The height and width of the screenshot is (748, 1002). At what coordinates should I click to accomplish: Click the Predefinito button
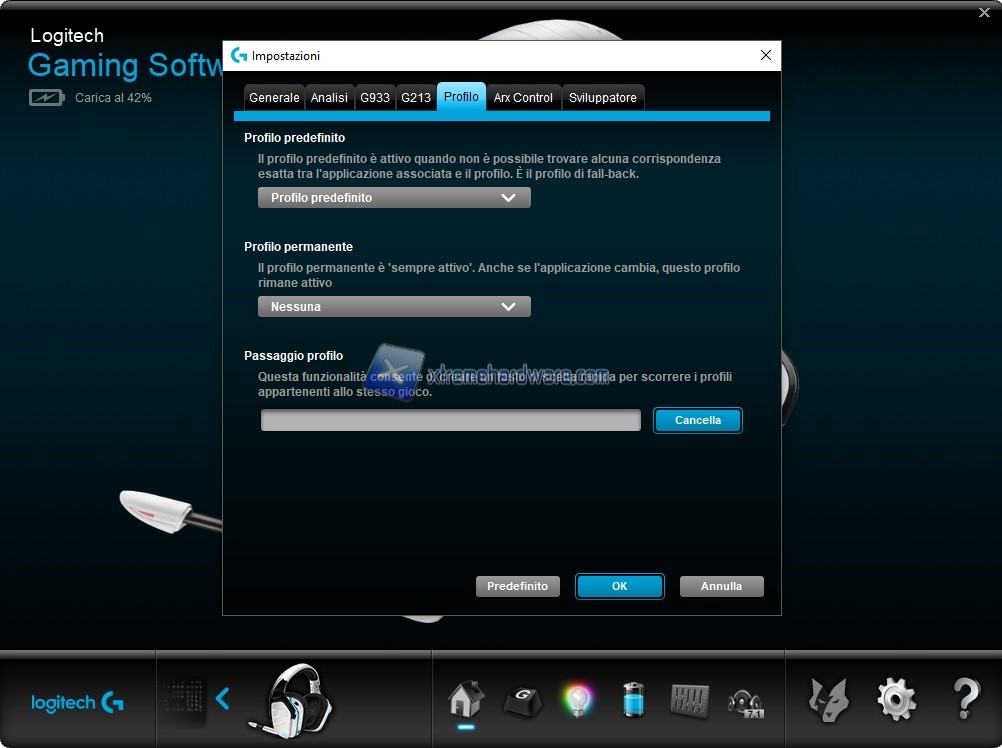coord(517,586)
